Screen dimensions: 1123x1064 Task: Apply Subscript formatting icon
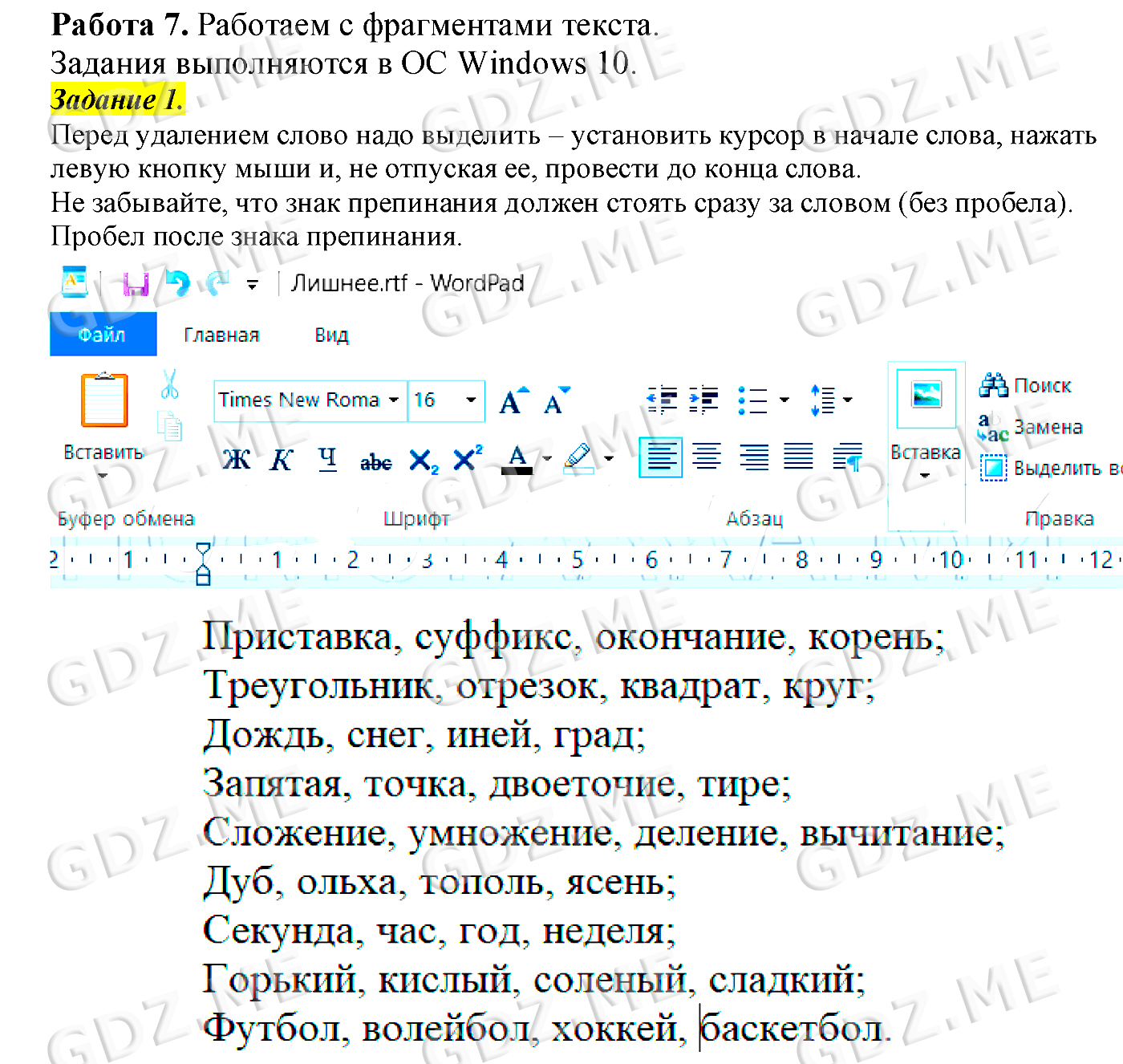(423, 461)
